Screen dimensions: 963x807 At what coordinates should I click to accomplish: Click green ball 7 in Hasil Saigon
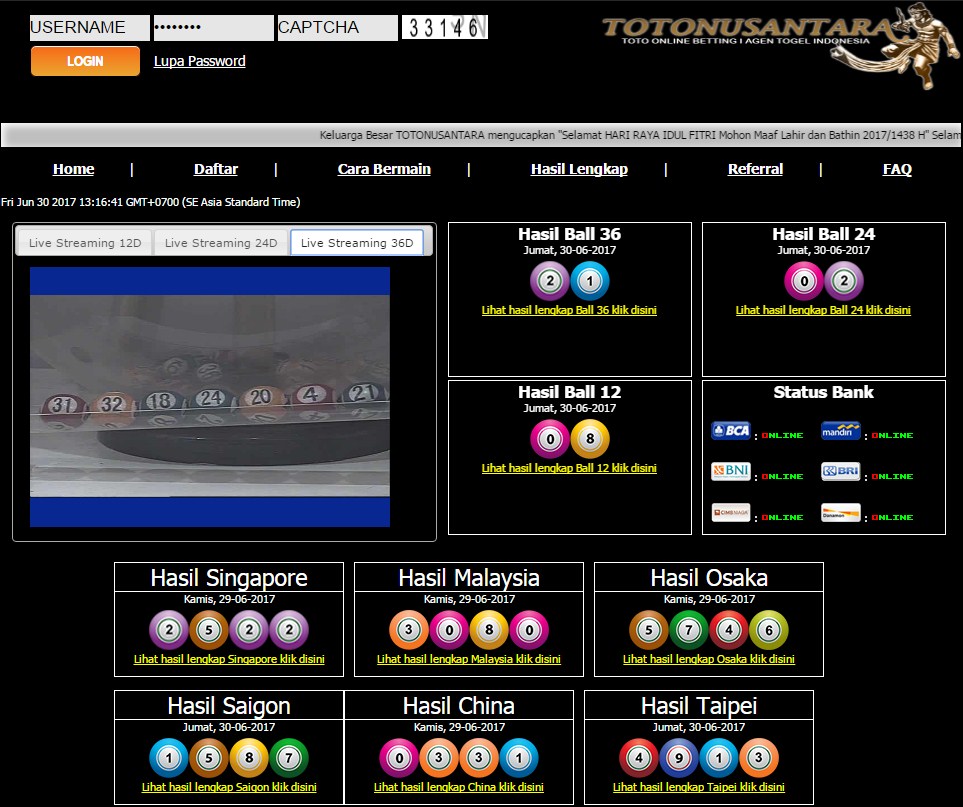pyautogui.click(x=289, y=758)
